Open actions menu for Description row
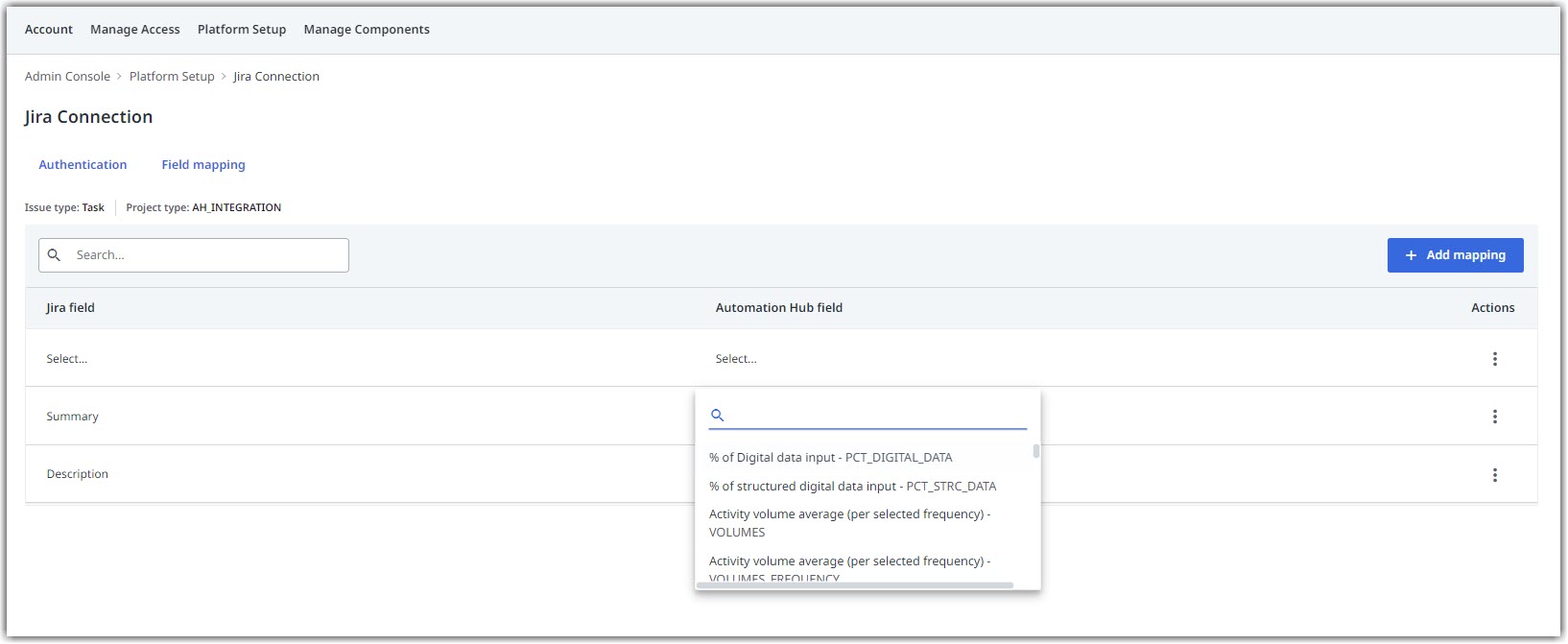Image resolution: width=1568 pixels, height=644 pixels. pyautogui.click(x=1494, y=475)
